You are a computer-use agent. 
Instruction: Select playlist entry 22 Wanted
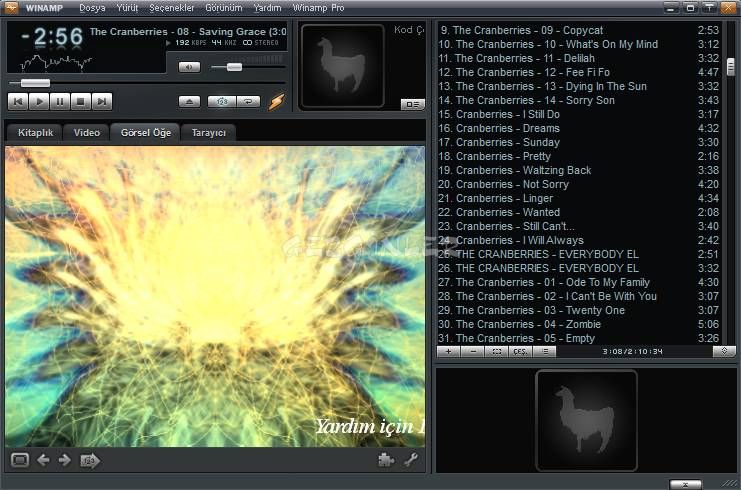coord(579,213)
